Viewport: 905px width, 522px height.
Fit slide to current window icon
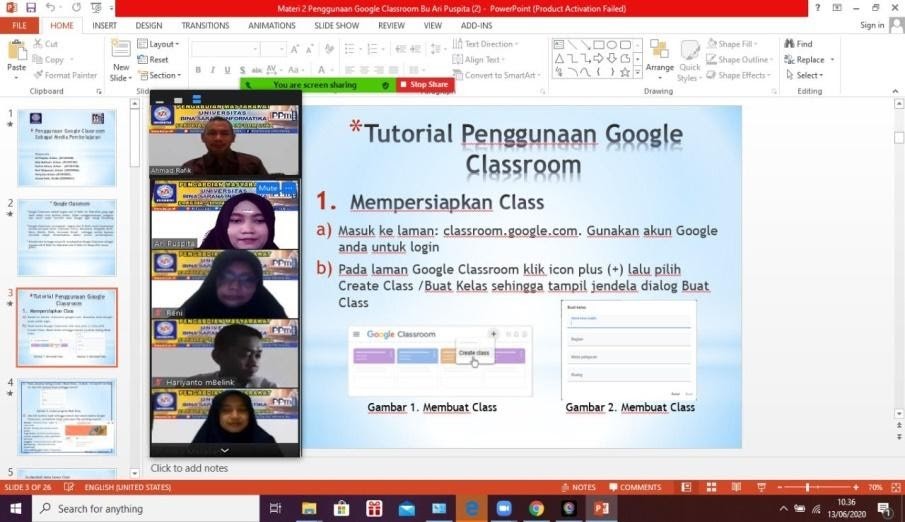coord(896,487)
